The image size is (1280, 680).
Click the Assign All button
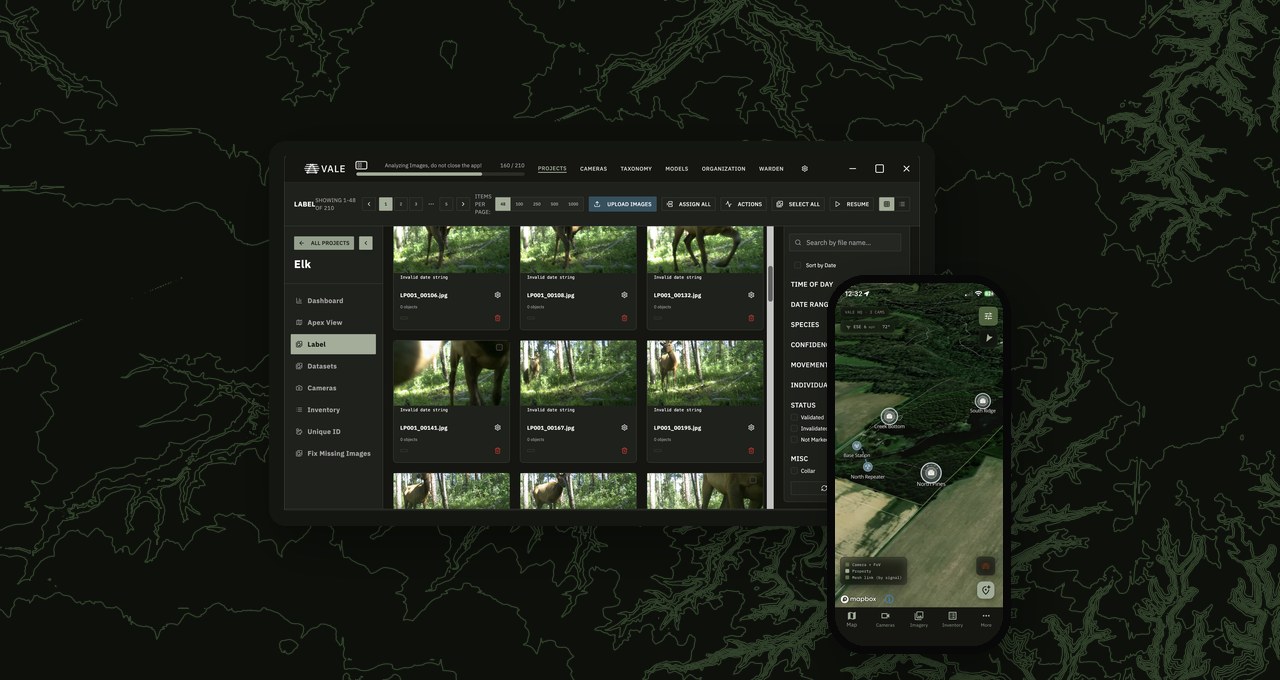point(689,204)
